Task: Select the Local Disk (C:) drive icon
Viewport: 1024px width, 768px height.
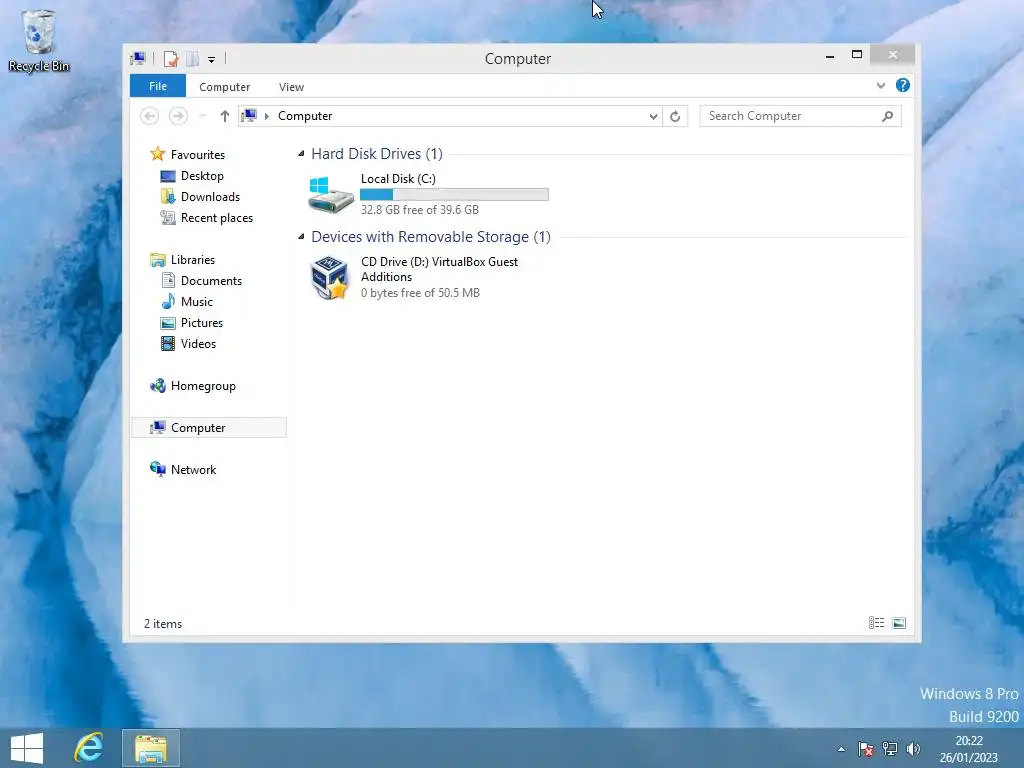Action: point(330,195)
